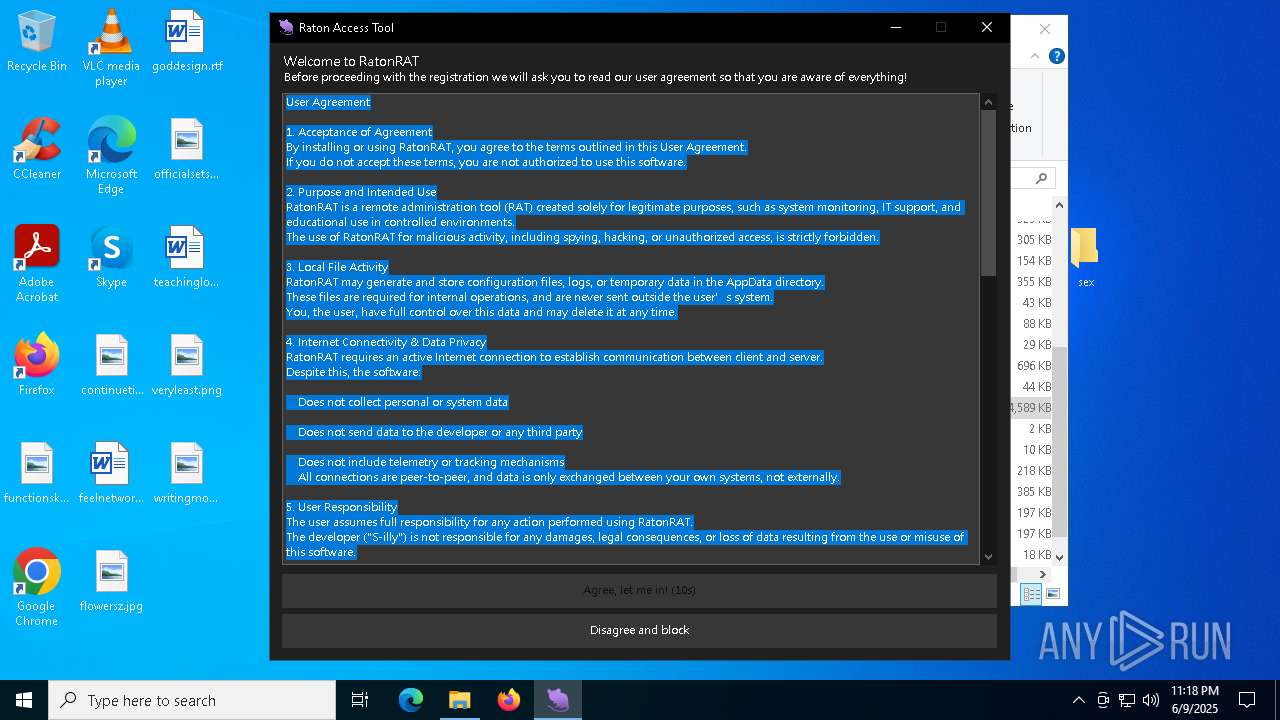
Task: Click Explorer horizontal scrollbar right arrow
Action: point(1043,574)
